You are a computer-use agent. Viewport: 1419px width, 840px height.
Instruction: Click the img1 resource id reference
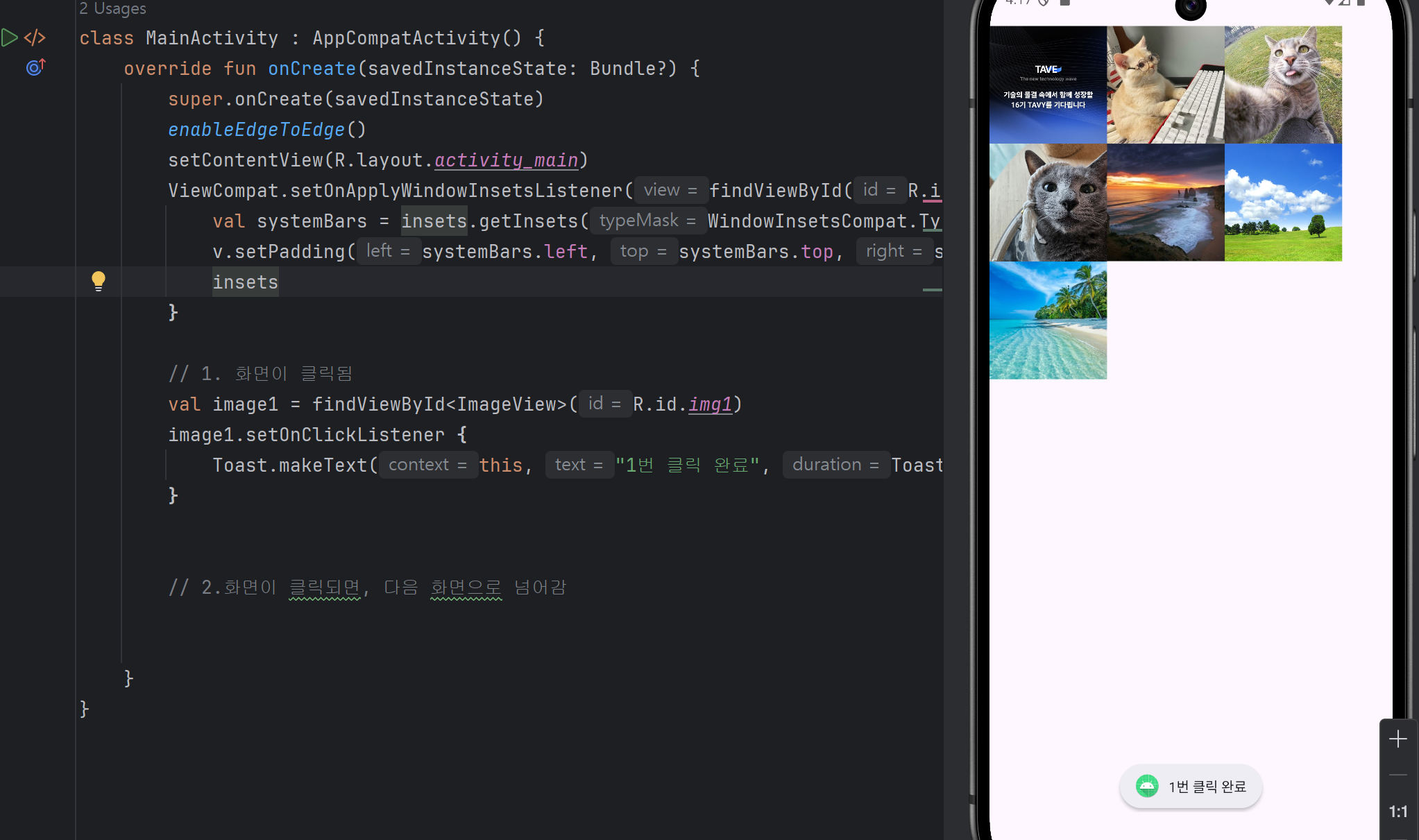tap(710, 404)
